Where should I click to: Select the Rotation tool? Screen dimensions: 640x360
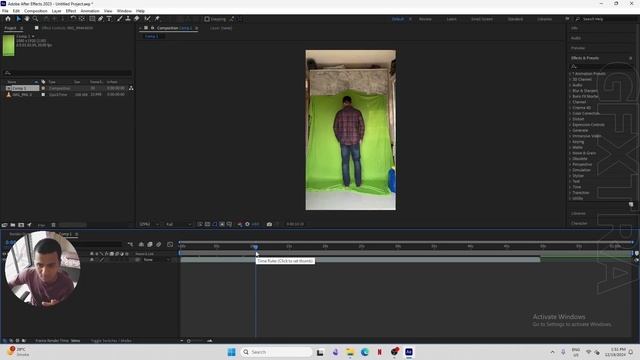tap(73, 19)
